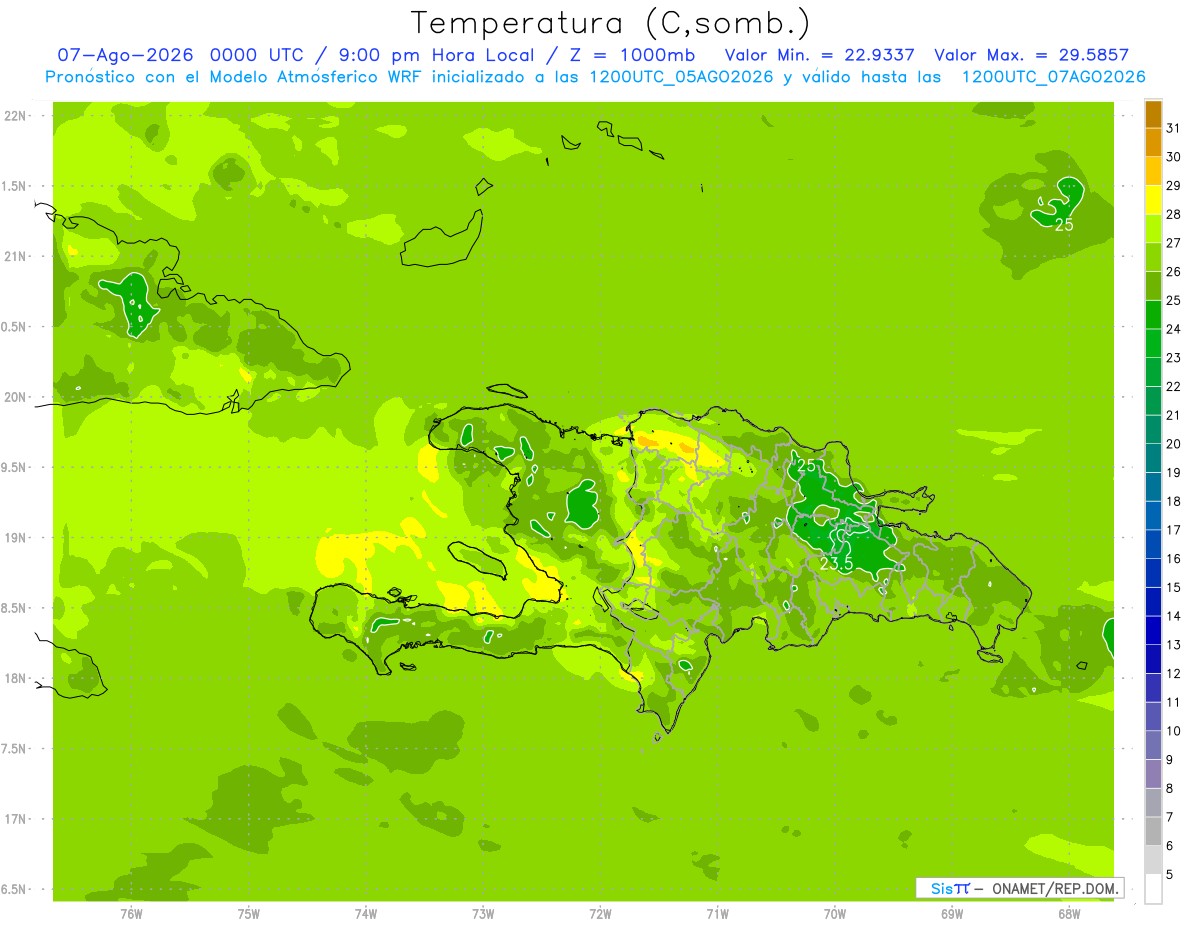Click the legend swatch between 26 and 27
This screenshot has width=1200, height=927.
pos(1153,257)
